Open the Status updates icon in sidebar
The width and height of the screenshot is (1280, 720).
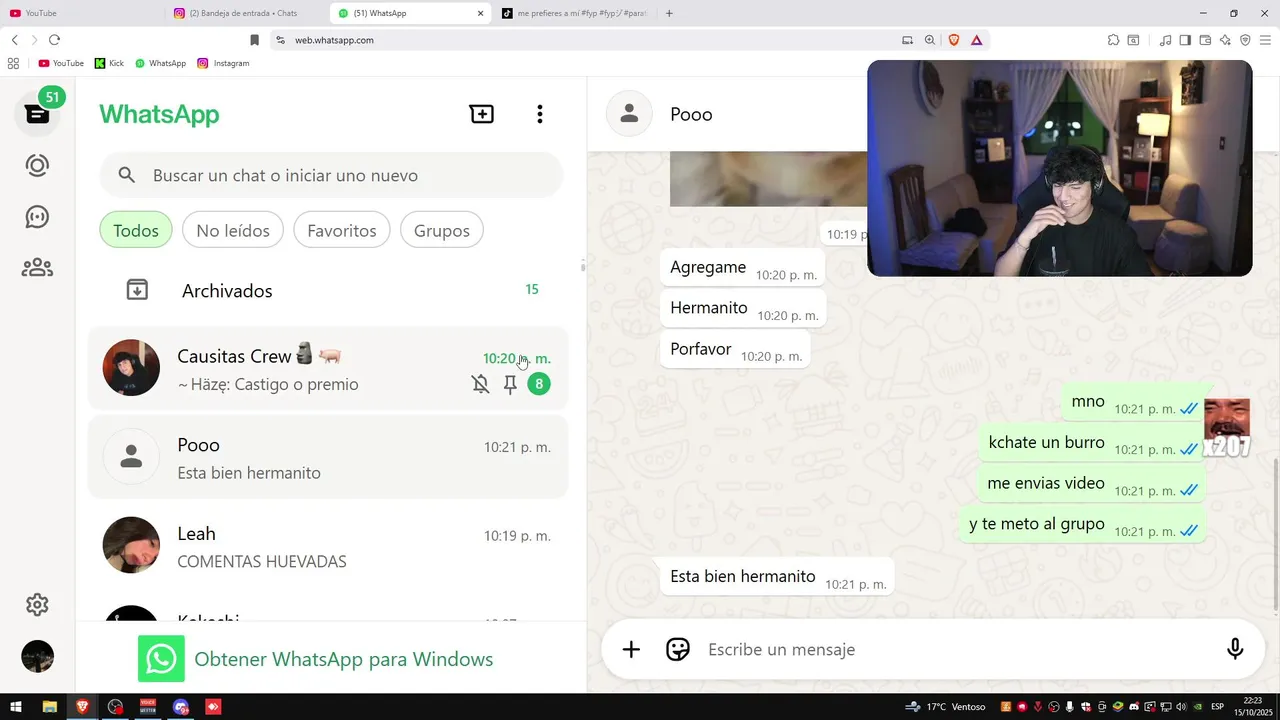pos(37,166)
